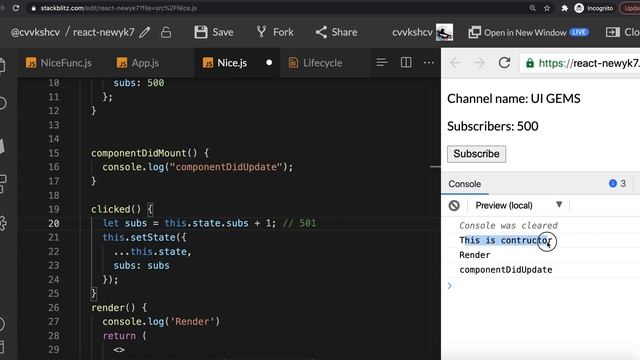Open the Lifecycle tab
The height and width of the screenshot is (360, 640).
(x=316, y=63)
